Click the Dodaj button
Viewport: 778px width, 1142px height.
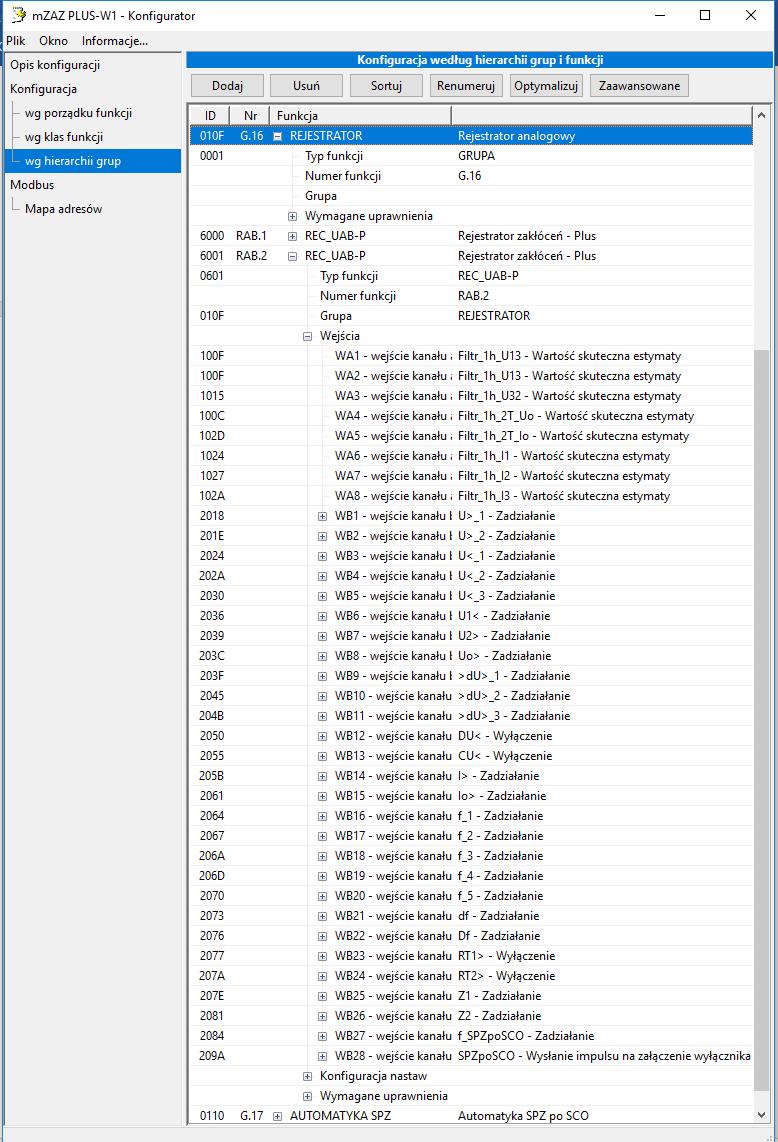227,86
